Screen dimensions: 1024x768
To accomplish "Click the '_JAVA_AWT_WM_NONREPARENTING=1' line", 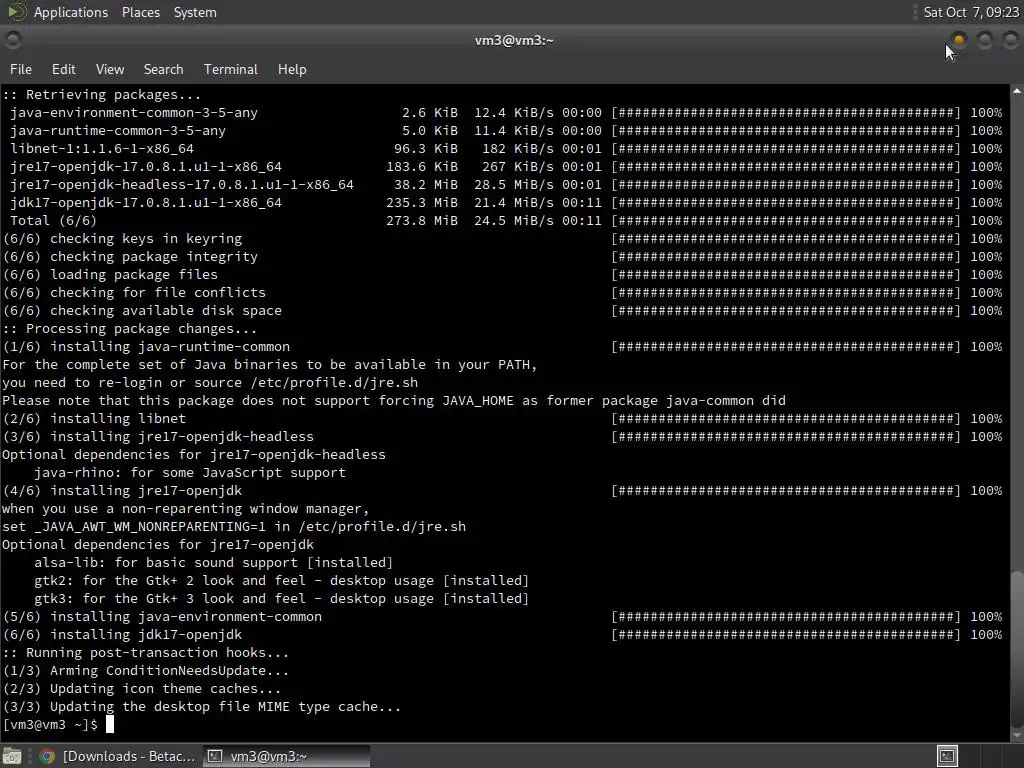I will pyautogui.click(x=234, y=526).
